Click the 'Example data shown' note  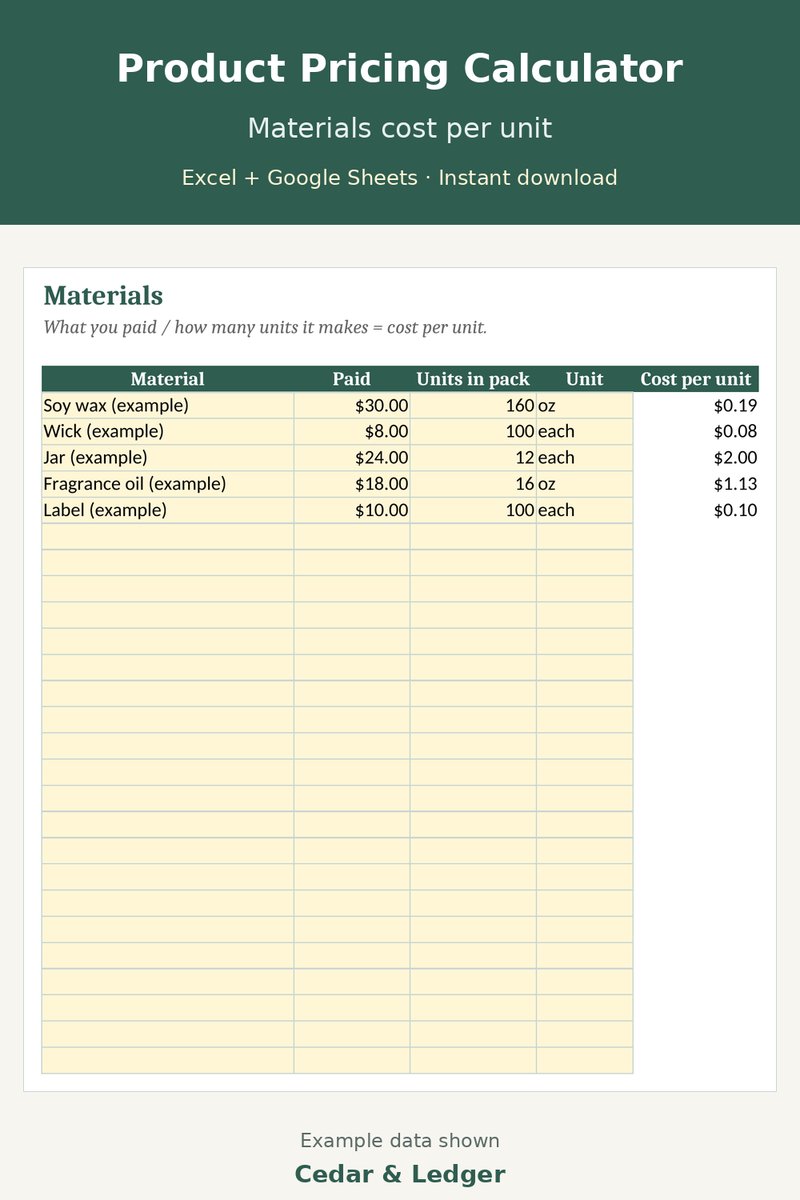point(400,1141)
